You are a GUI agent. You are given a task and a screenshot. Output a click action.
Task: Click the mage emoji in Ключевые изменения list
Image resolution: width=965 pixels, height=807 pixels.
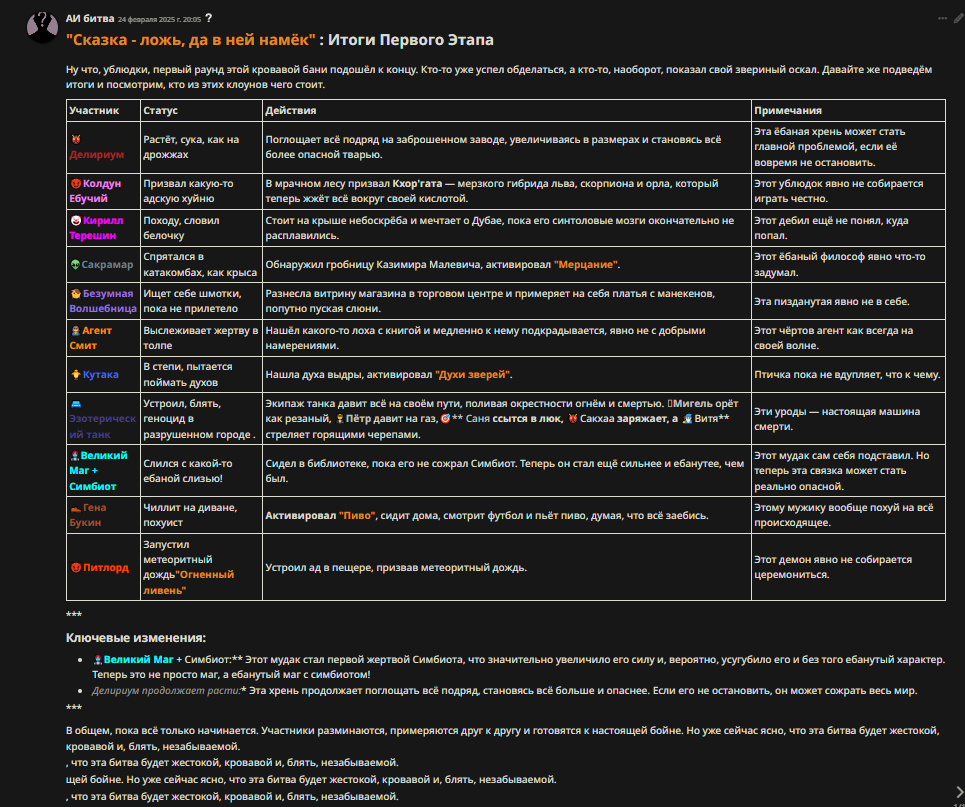click(97, 659)
